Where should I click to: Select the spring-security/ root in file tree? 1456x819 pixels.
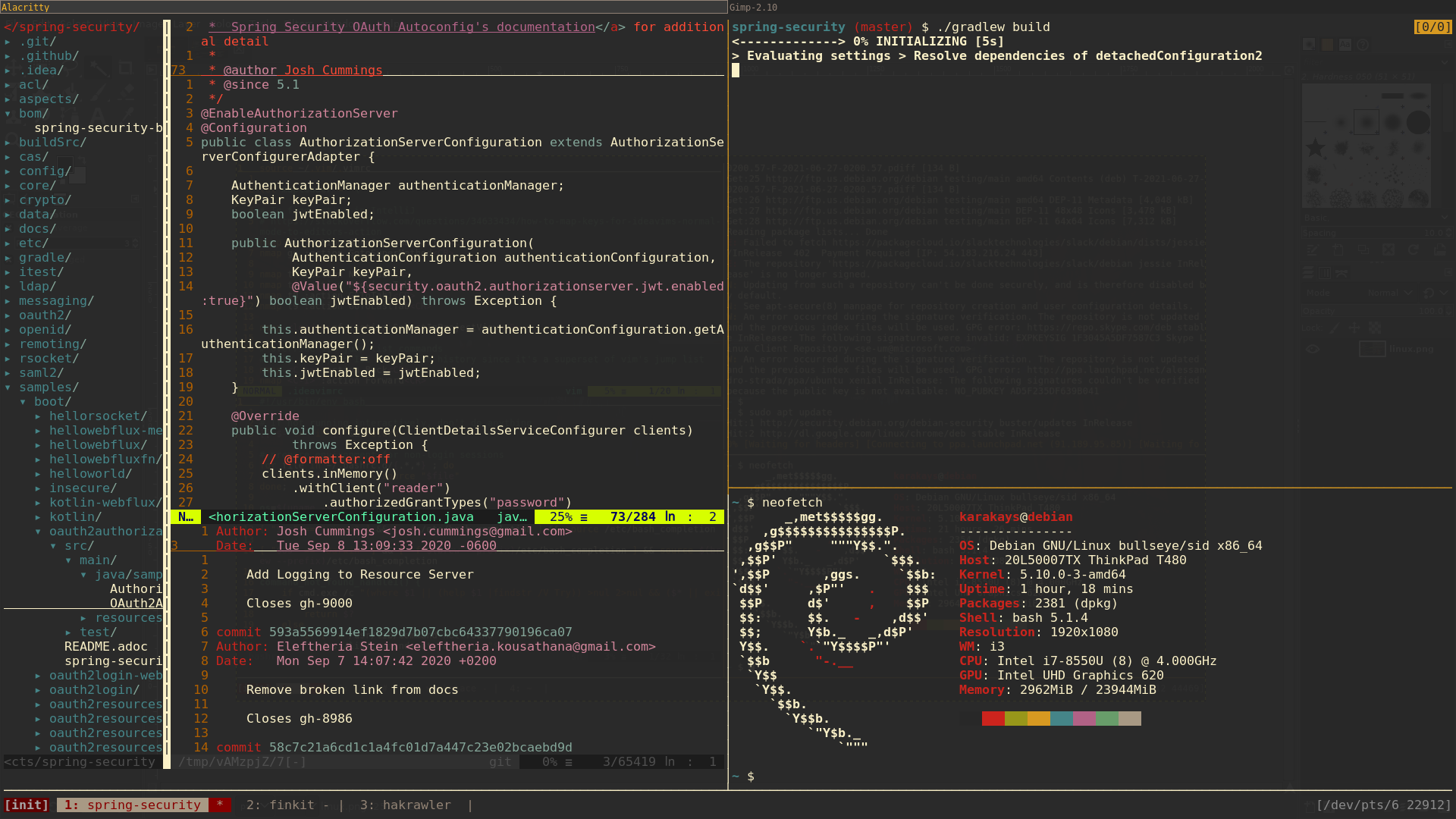tap(72, 27)
